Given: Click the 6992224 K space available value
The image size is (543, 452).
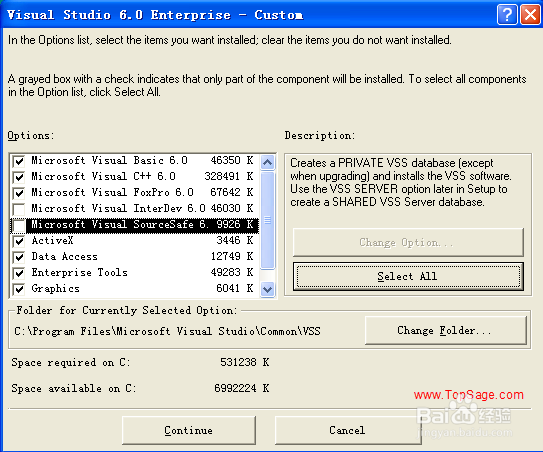Looking at the screenshot, I should pos(241,388).
